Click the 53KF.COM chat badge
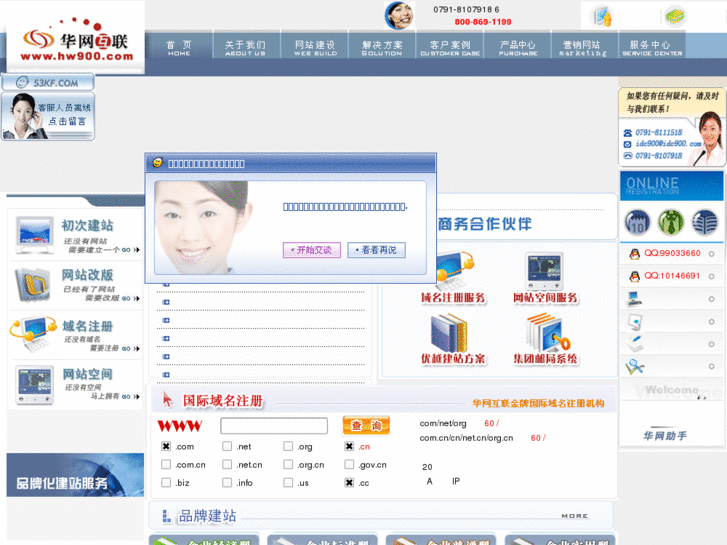The image size is (727, 545). (x=48, y=83)
